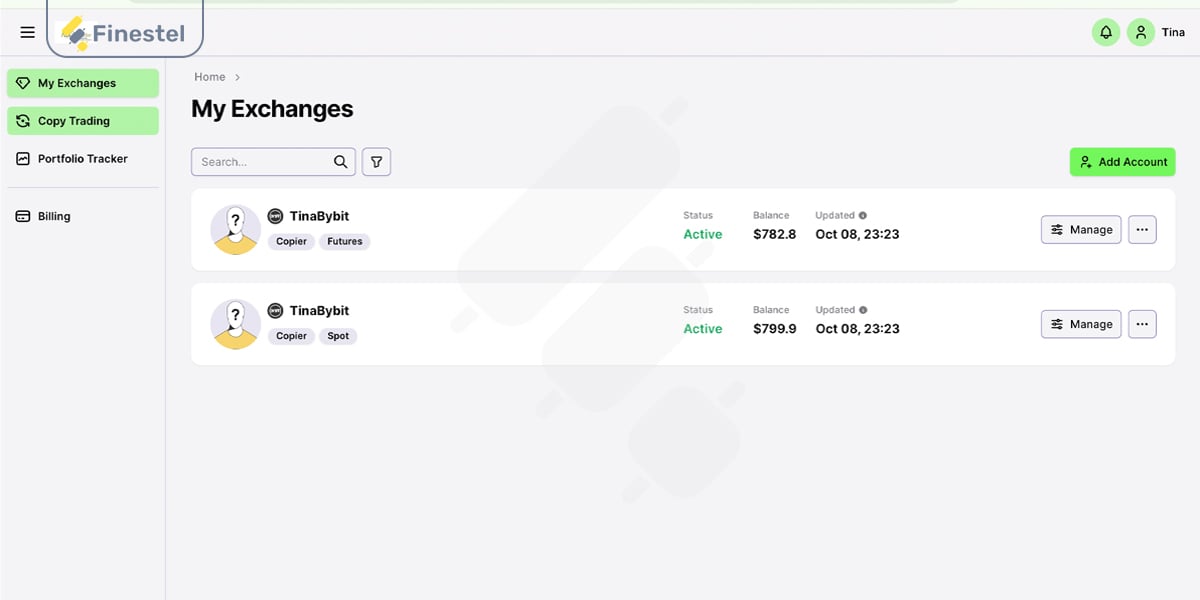
Task: Open more options for the Spot account
Action: tap(1142, 324)
